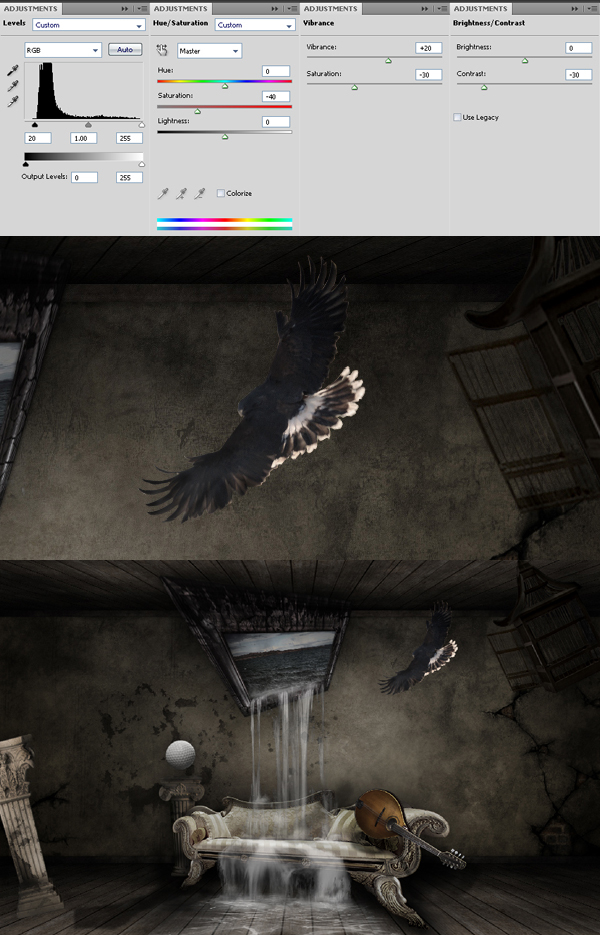This screenshot has height=935, width=600.
Task: Select the gray point eyedropper in Levels
Action: click(13, 86)
